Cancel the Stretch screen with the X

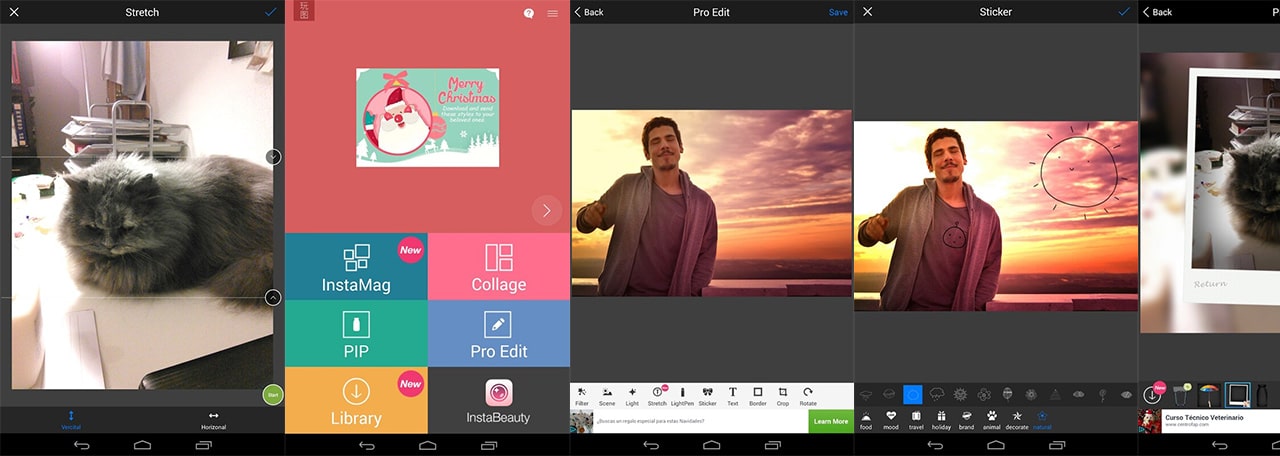14,12
